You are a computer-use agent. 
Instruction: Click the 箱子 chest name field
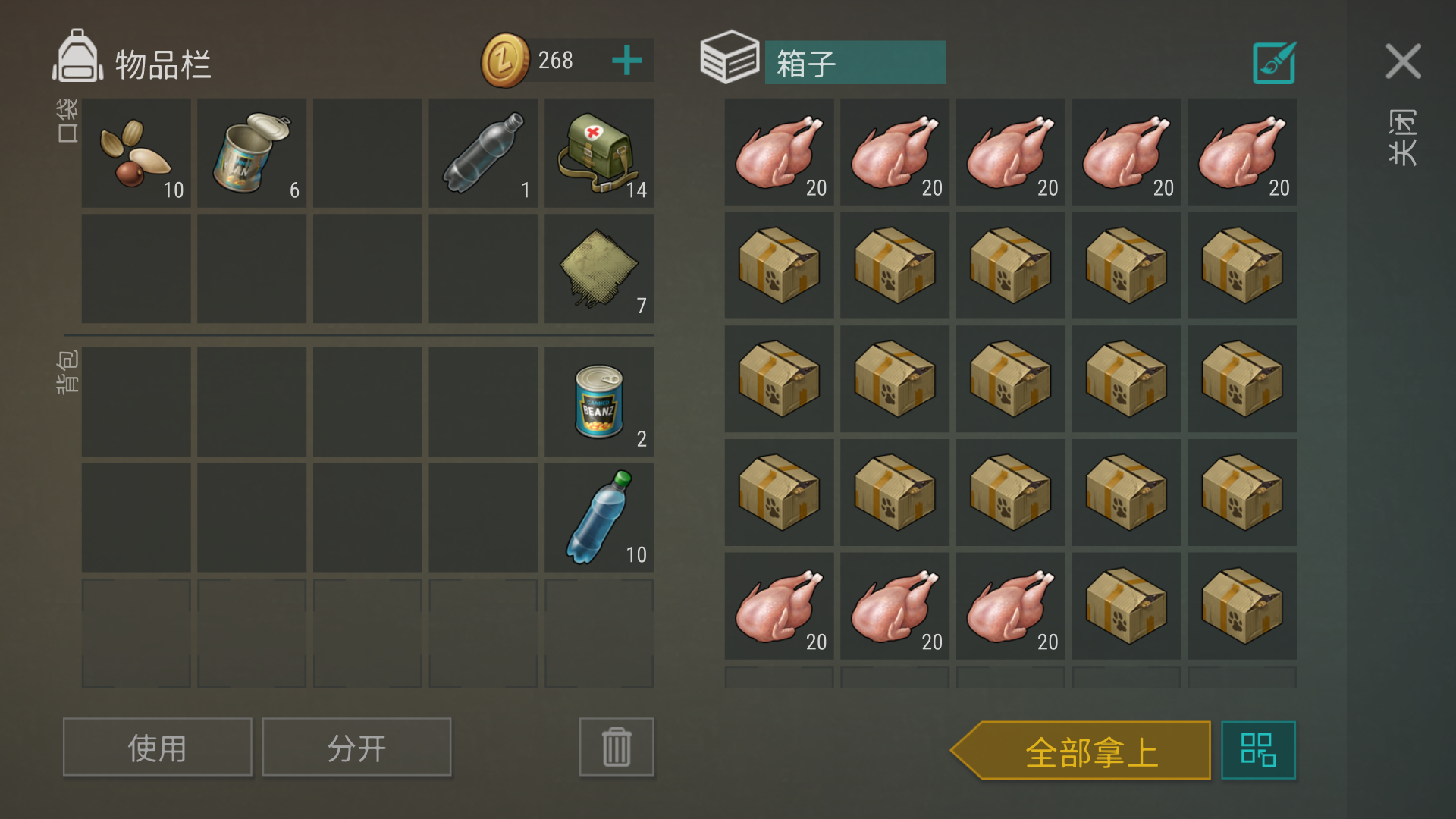click(855, 62)
